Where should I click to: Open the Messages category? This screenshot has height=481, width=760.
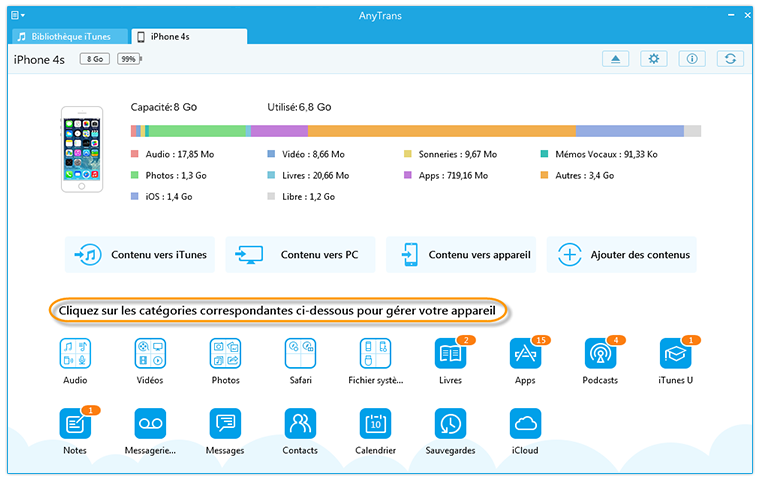[x=225, y=424]
